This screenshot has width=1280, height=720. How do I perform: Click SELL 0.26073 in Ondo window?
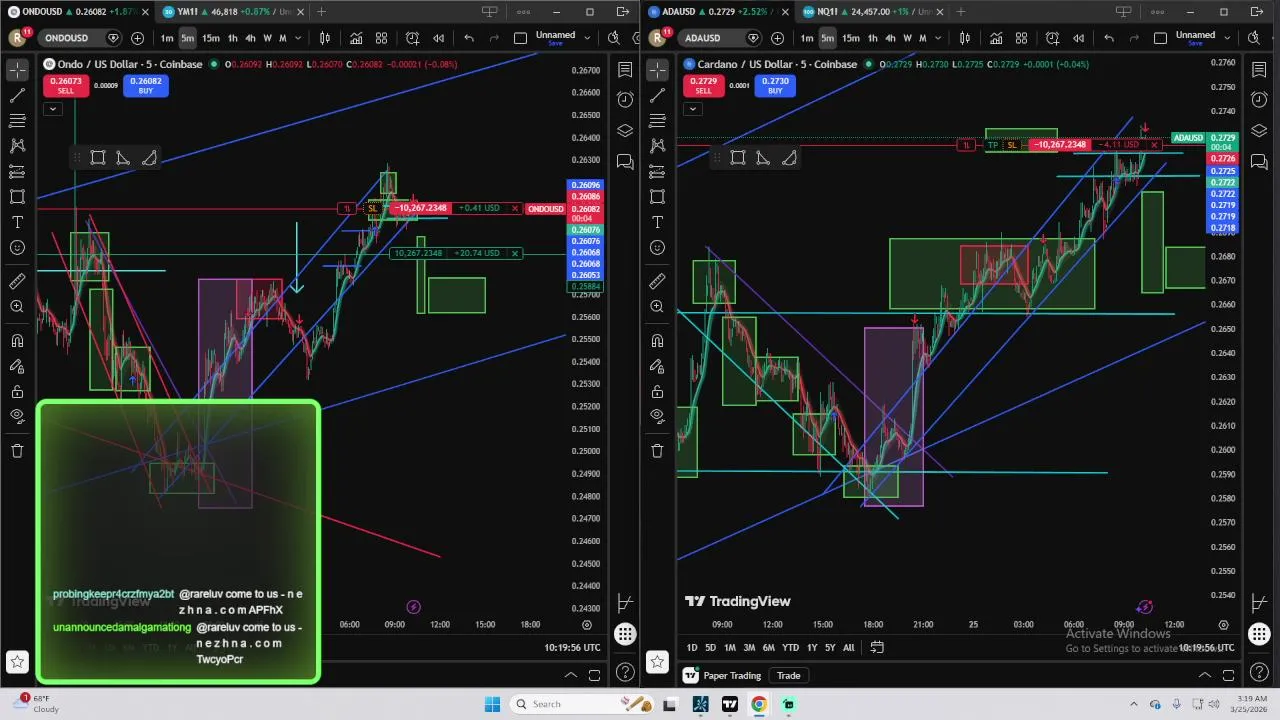65,86
